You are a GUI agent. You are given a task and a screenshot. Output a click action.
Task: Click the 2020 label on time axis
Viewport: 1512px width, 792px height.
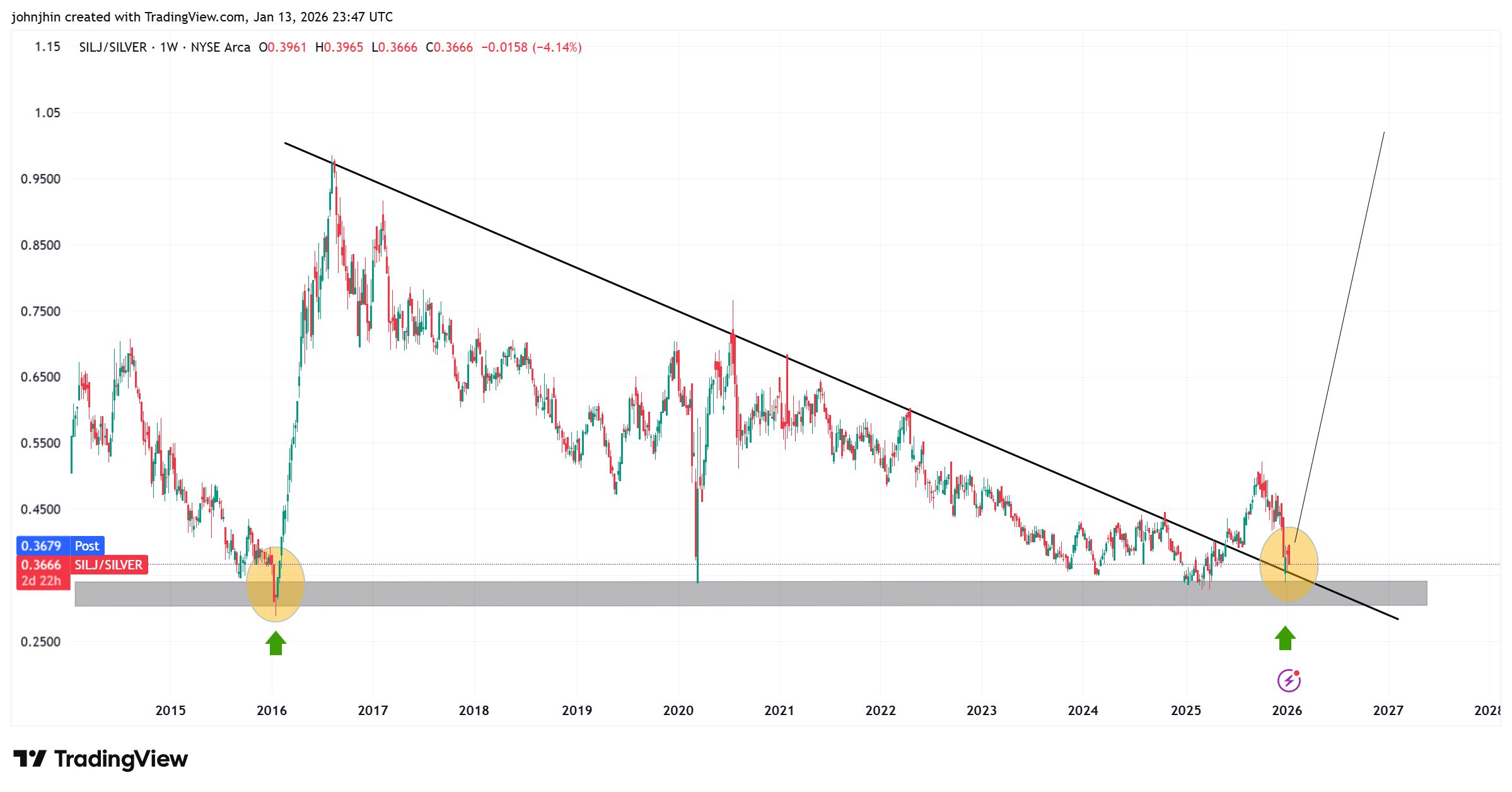pyautogui.click(x=678, y=711)
